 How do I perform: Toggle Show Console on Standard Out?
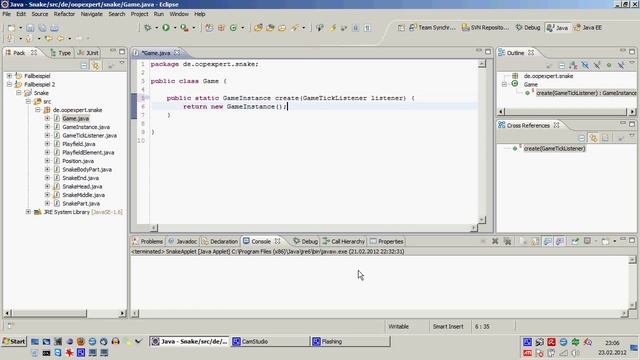point(548,241)
